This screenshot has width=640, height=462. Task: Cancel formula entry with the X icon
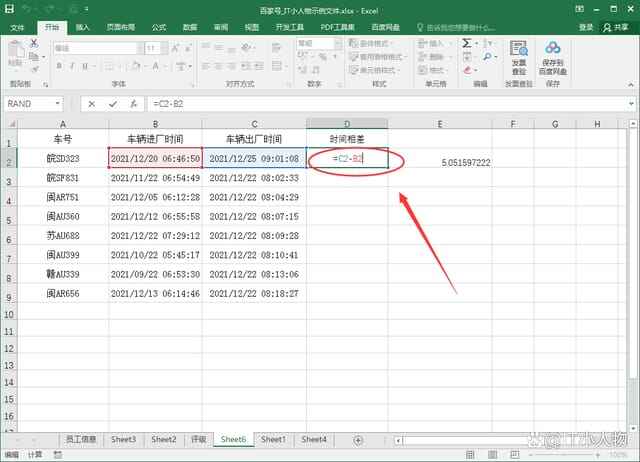click(x=92, y=104)
